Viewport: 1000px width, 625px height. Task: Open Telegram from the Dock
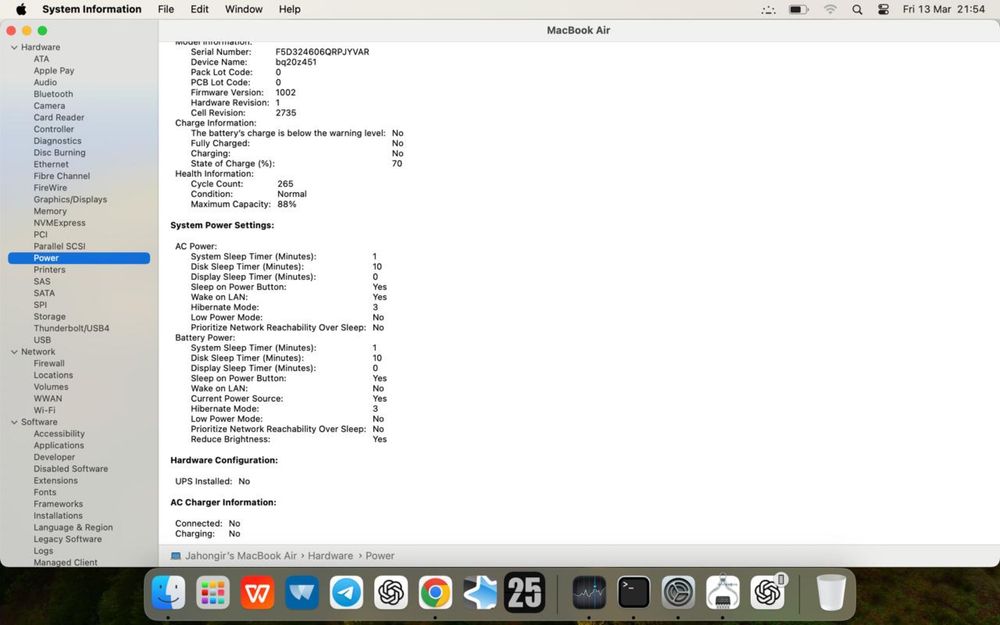point(346,592)
